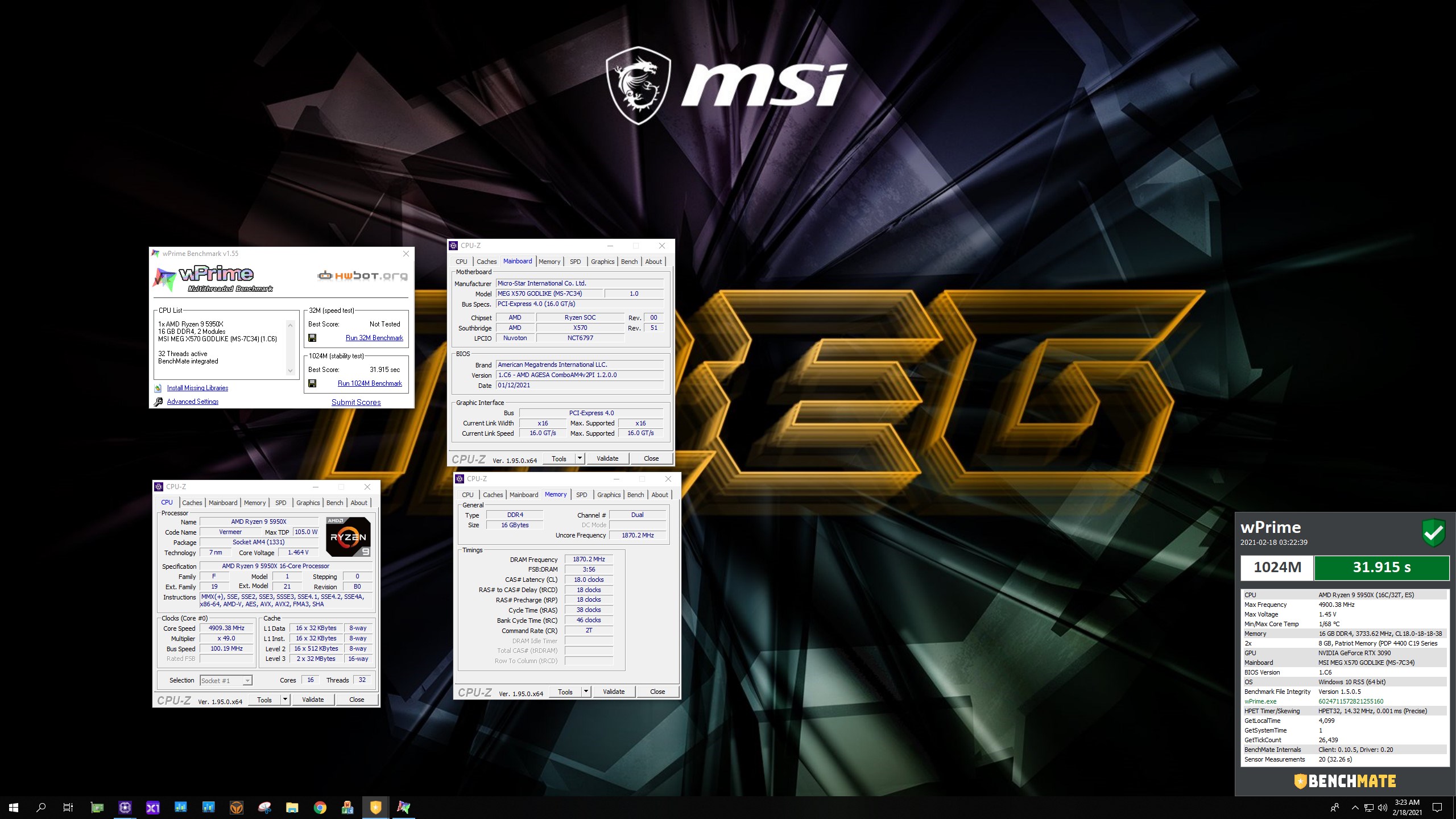
Task: Open the Tools dropdown arrow in the CPU-Z CPU window
Action: (286, 700)
